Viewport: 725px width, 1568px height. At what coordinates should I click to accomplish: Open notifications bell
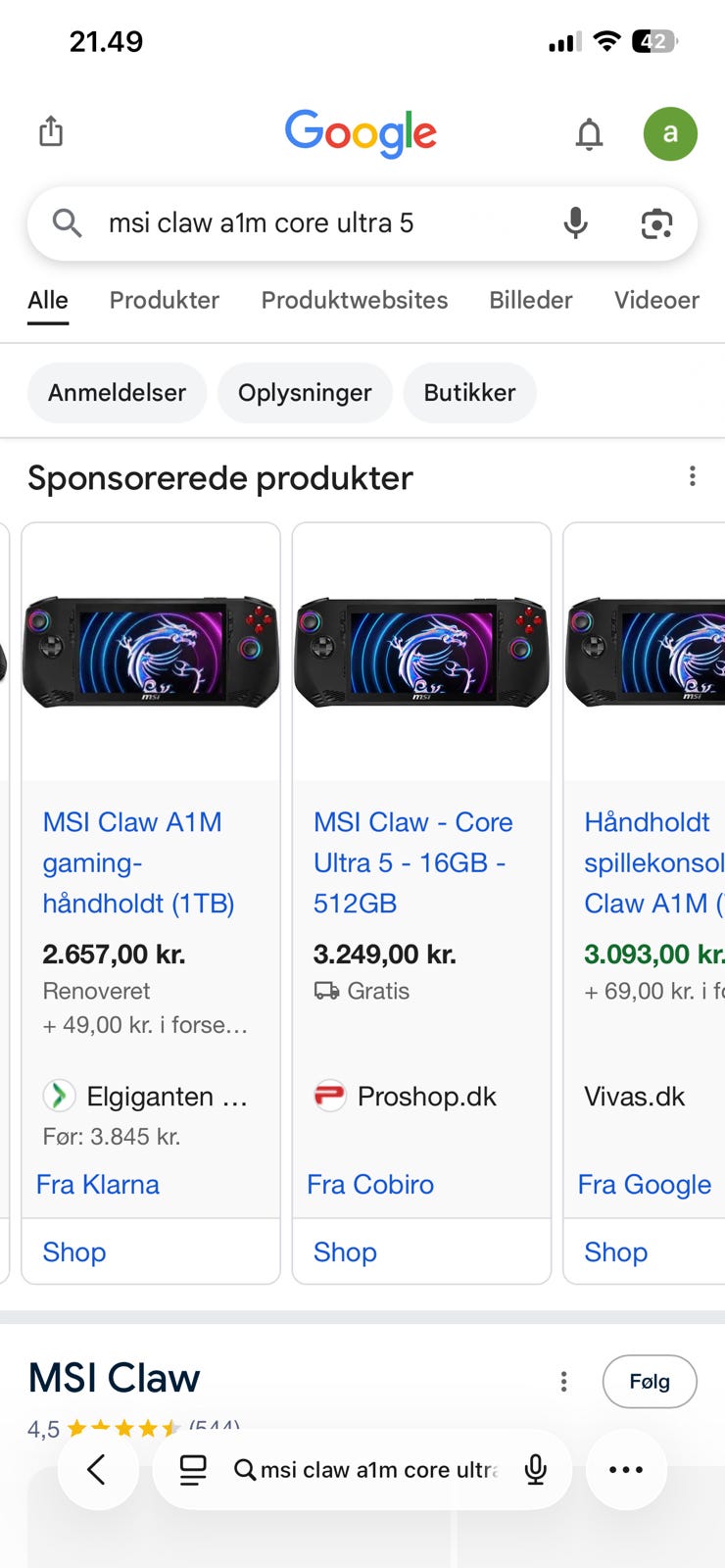589,134
